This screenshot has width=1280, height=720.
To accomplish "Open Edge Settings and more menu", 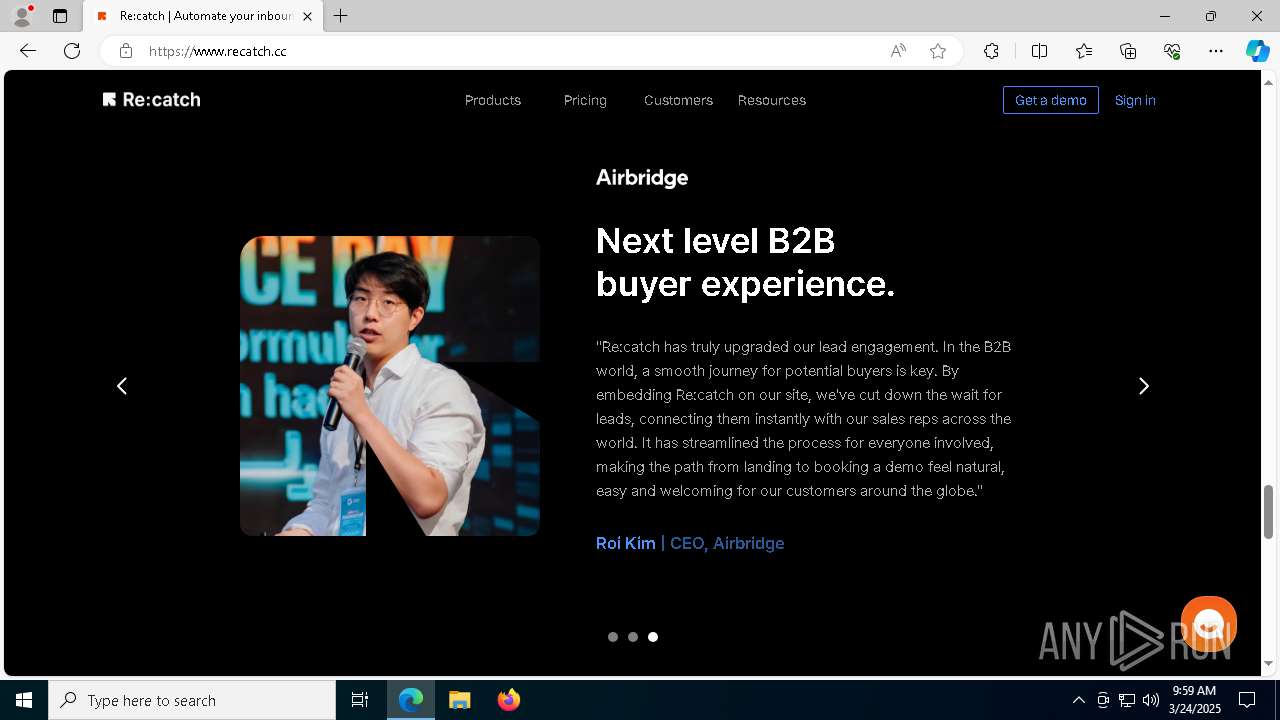I will click(1216, 51).
